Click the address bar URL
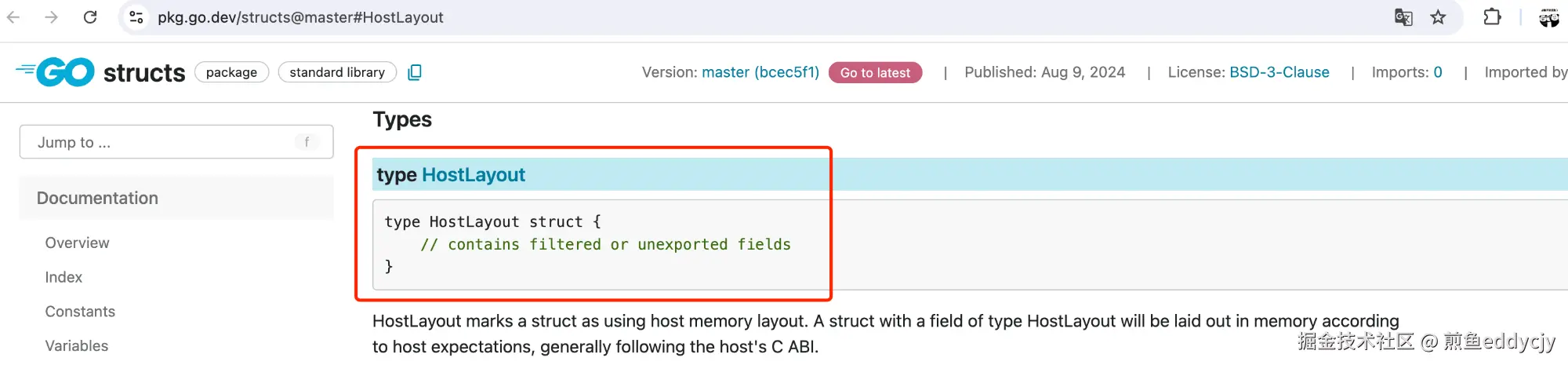Screen dimensions: 1568x365 pyautogui.click(x=300, y=17)
